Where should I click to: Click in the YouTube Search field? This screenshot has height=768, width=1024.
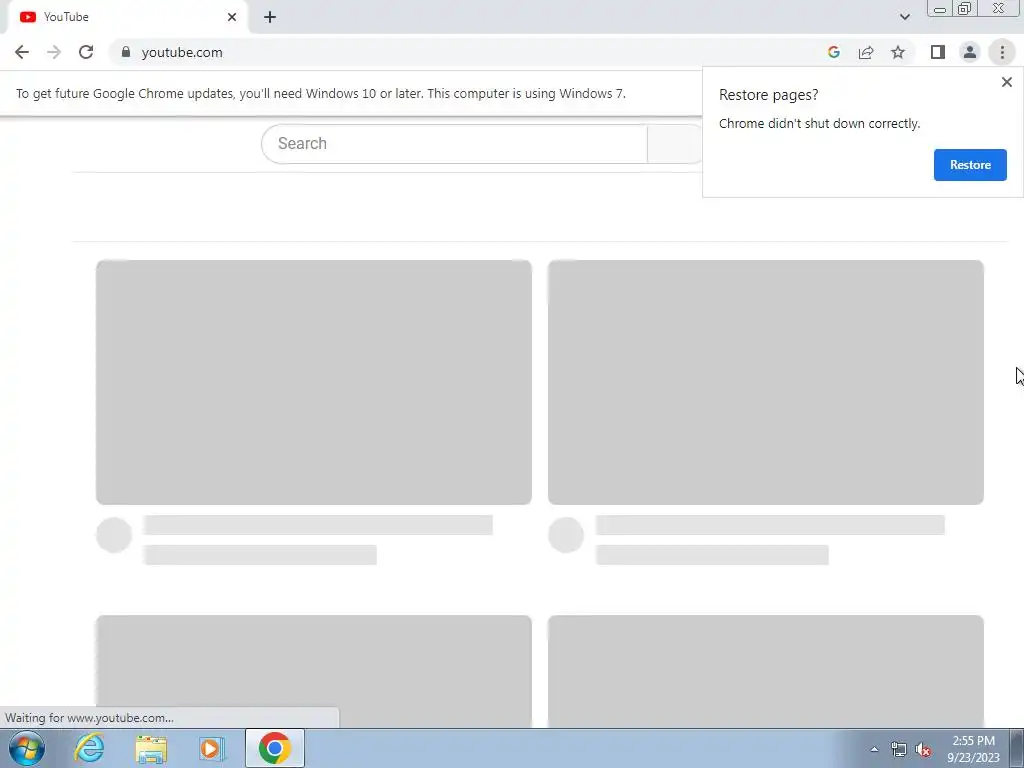(x=454, y=144)
